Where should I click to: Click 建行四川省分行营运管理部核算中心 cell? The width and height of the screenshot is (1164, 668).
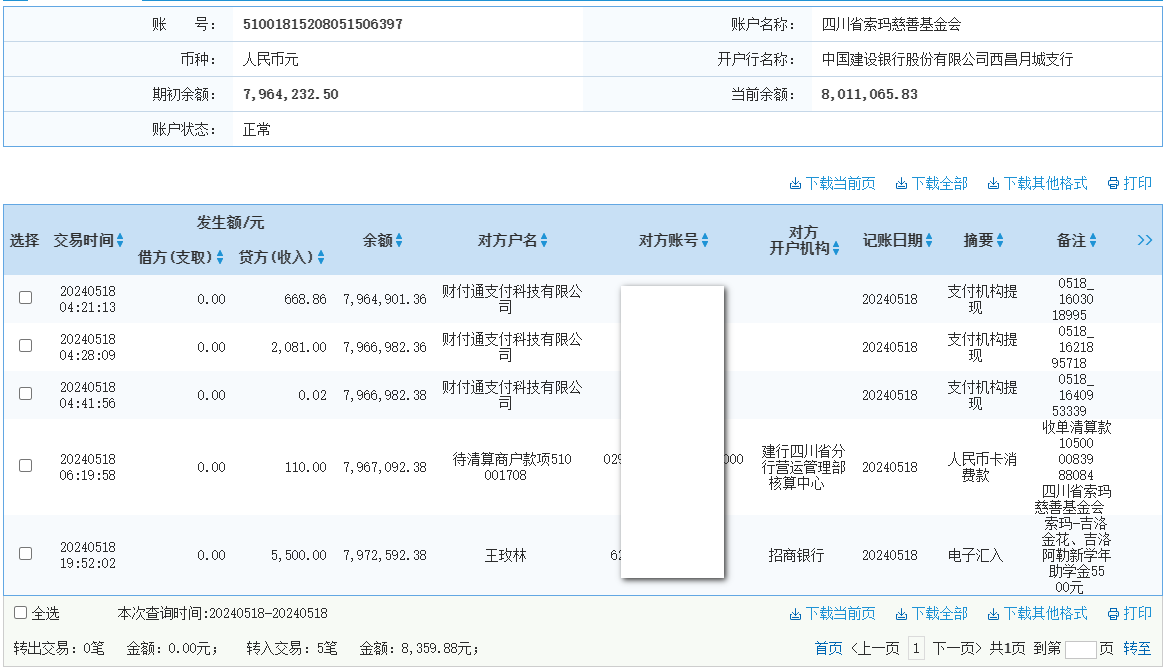tap(803, 467)
